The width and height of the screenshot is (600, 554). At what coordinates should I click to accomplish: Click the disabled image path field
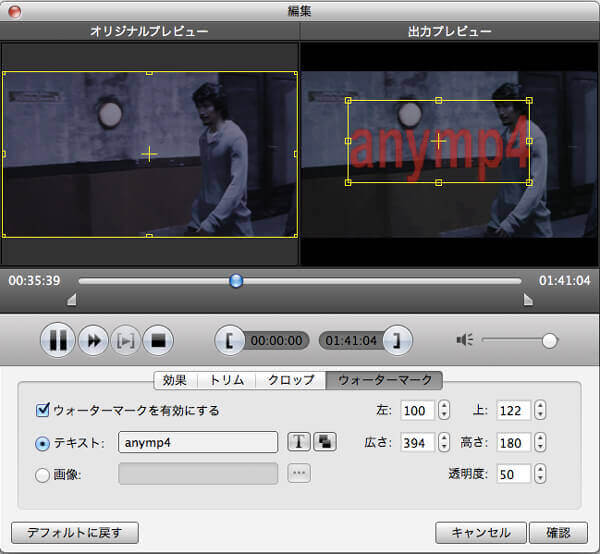click(x=198, y=474)
